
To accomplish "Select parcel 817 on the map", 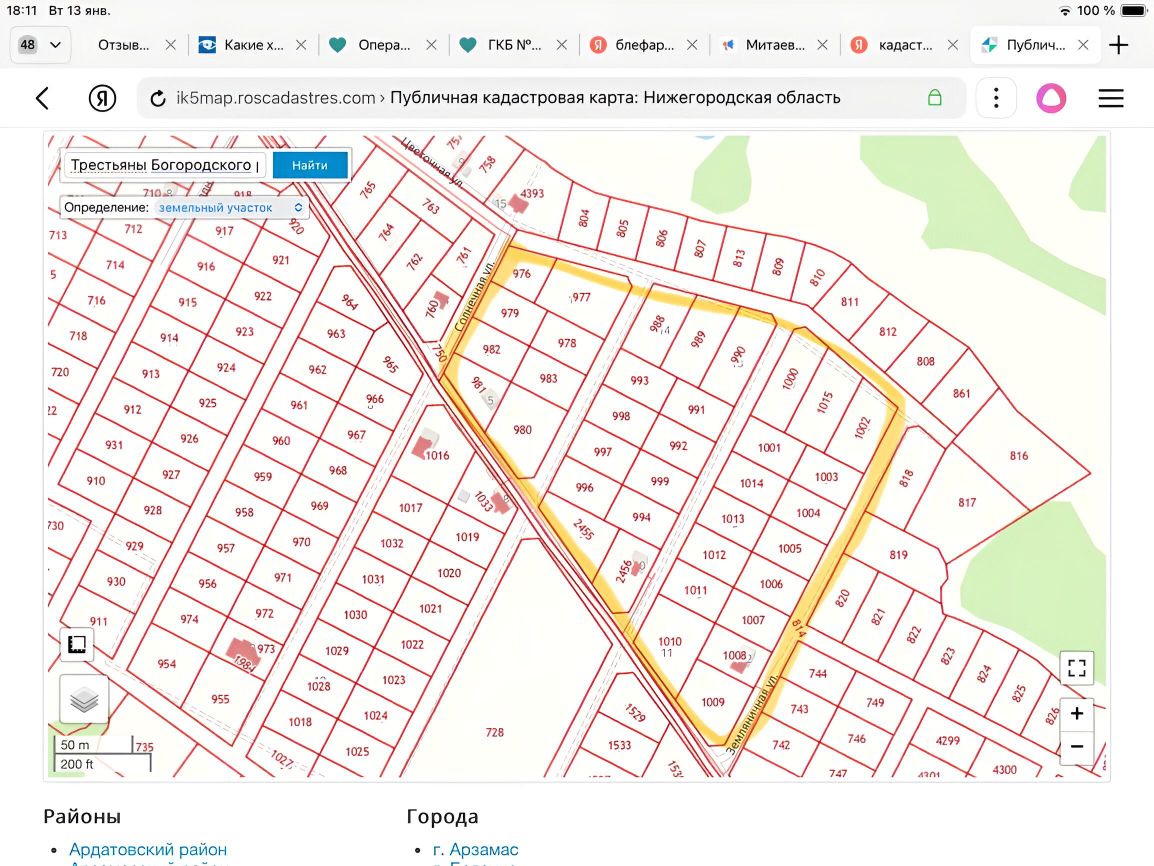I will [967, 503].
